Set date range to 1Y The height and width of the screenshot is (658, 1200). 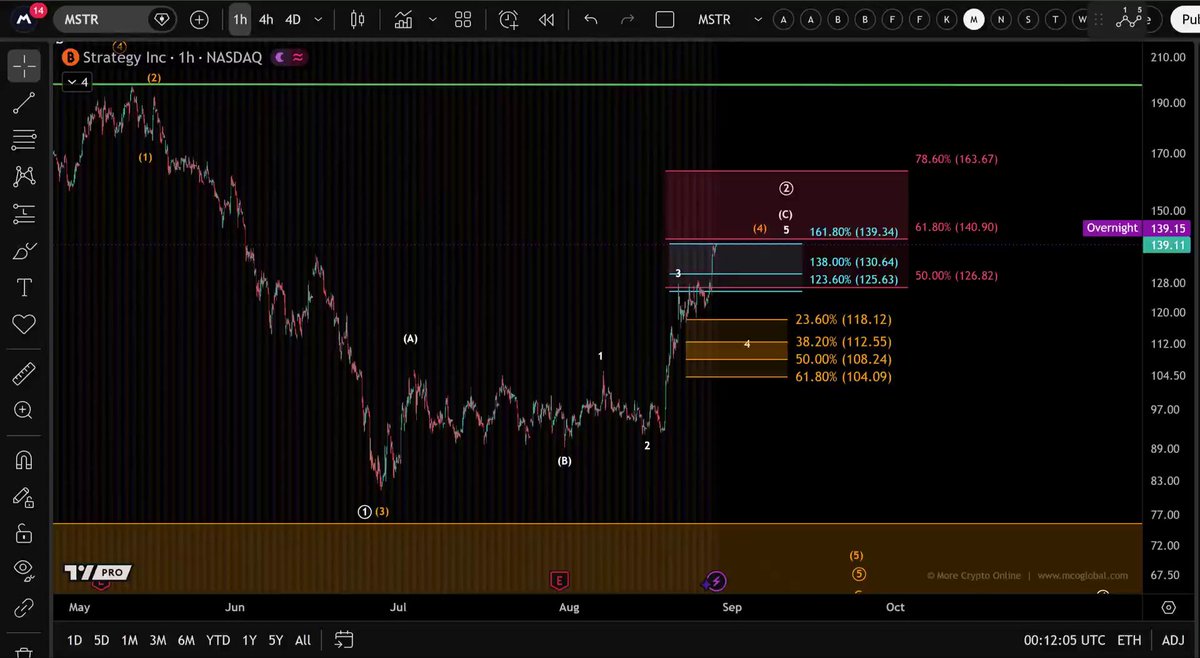(x=249, y=640)
